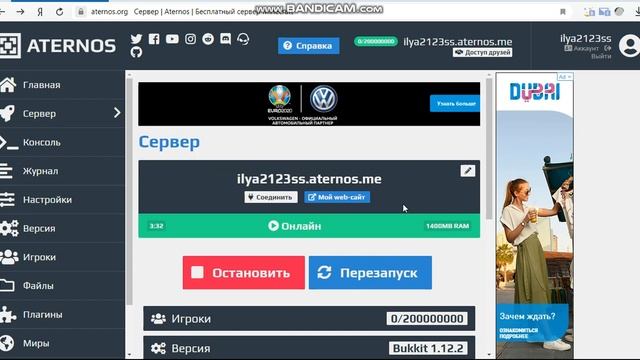Viewport: 640px width, 360px height.
Task: Open Журнал in the sidebar
Action: pyautogui.click(x=62, y=171)
